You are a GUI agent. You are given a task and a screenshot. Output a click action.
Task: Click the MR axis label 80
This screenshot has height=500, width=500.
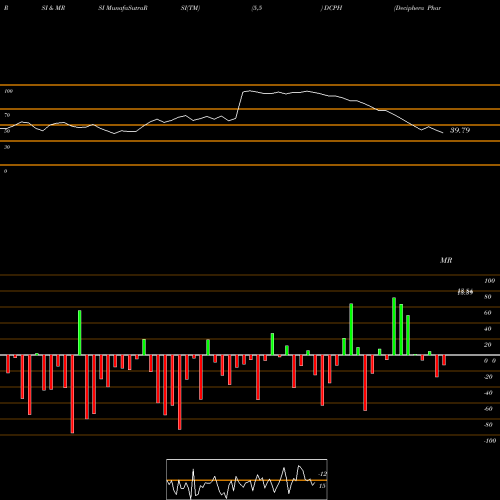click(488, 297)
